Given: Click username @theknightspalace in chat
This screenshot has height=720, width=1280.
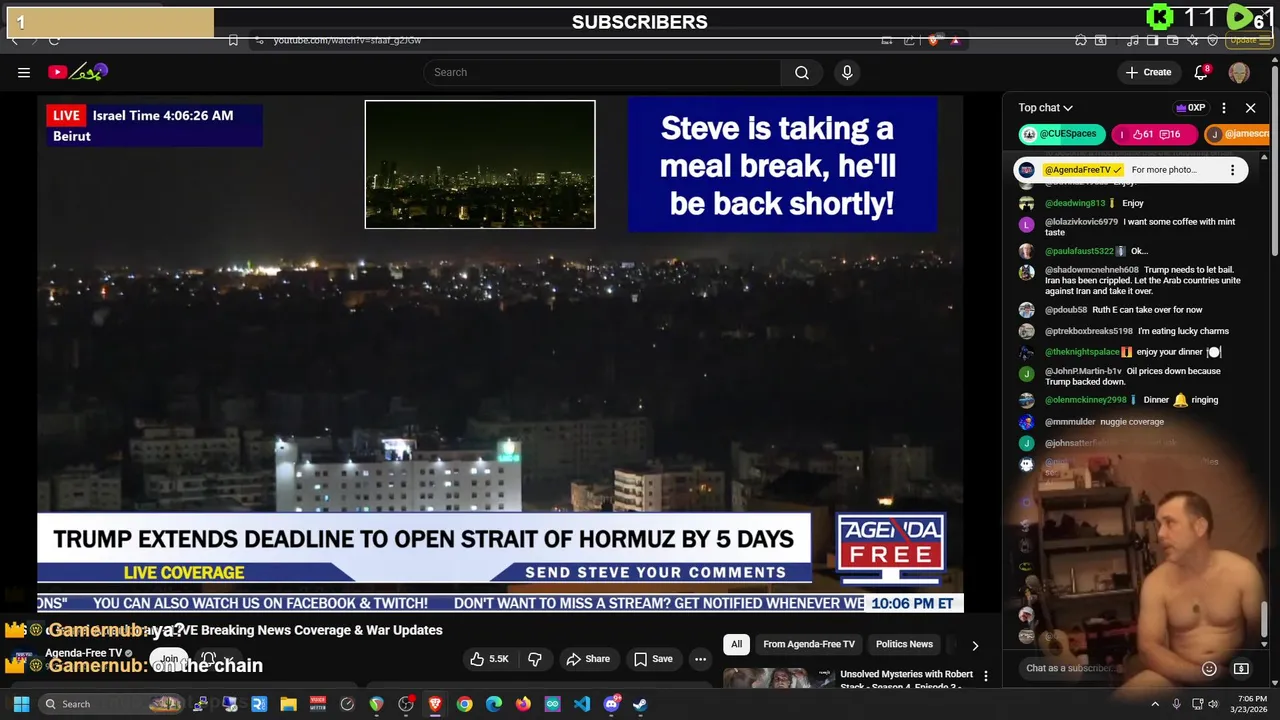Looking at the screenshot, I should tap(1082, 352).
